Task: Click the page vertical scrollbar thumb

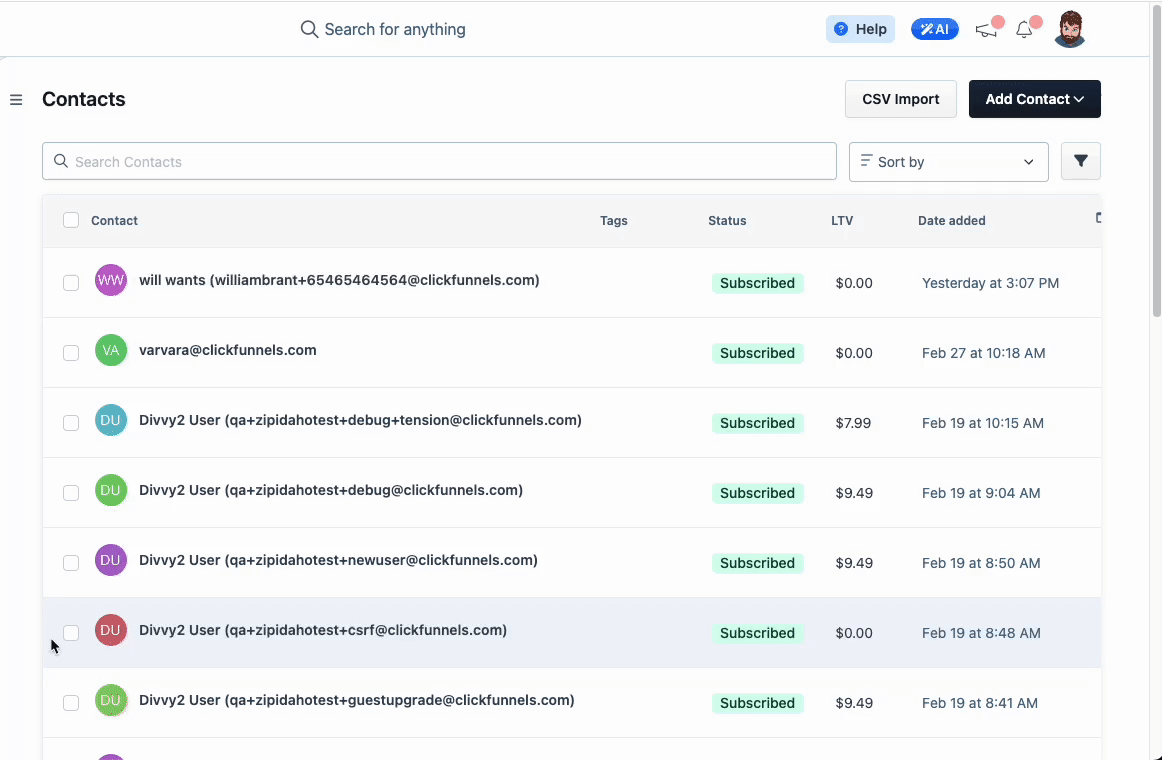Action: [1156, 163]
